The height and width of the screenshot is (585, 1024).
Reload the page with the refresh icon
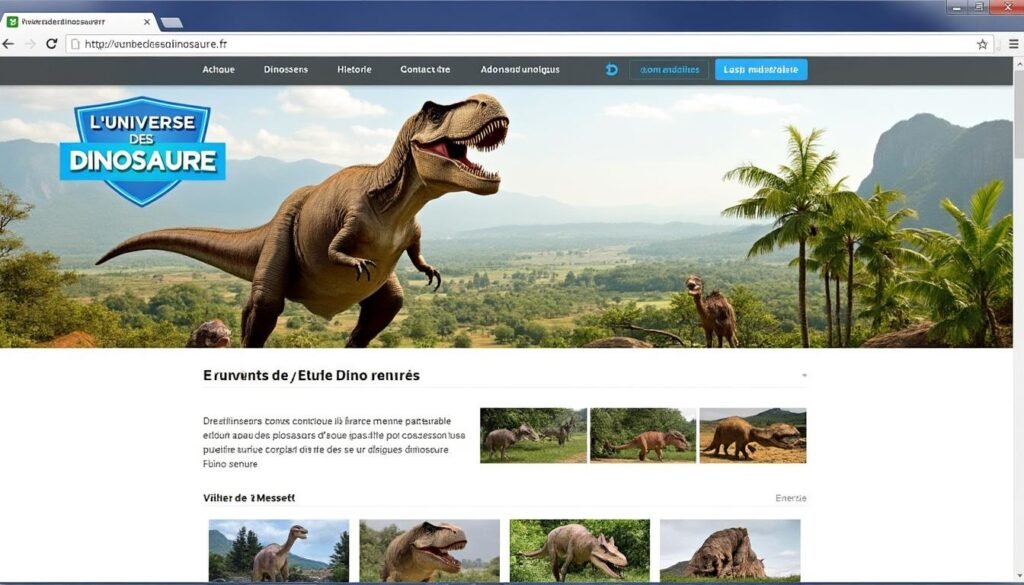coord(52,44)
